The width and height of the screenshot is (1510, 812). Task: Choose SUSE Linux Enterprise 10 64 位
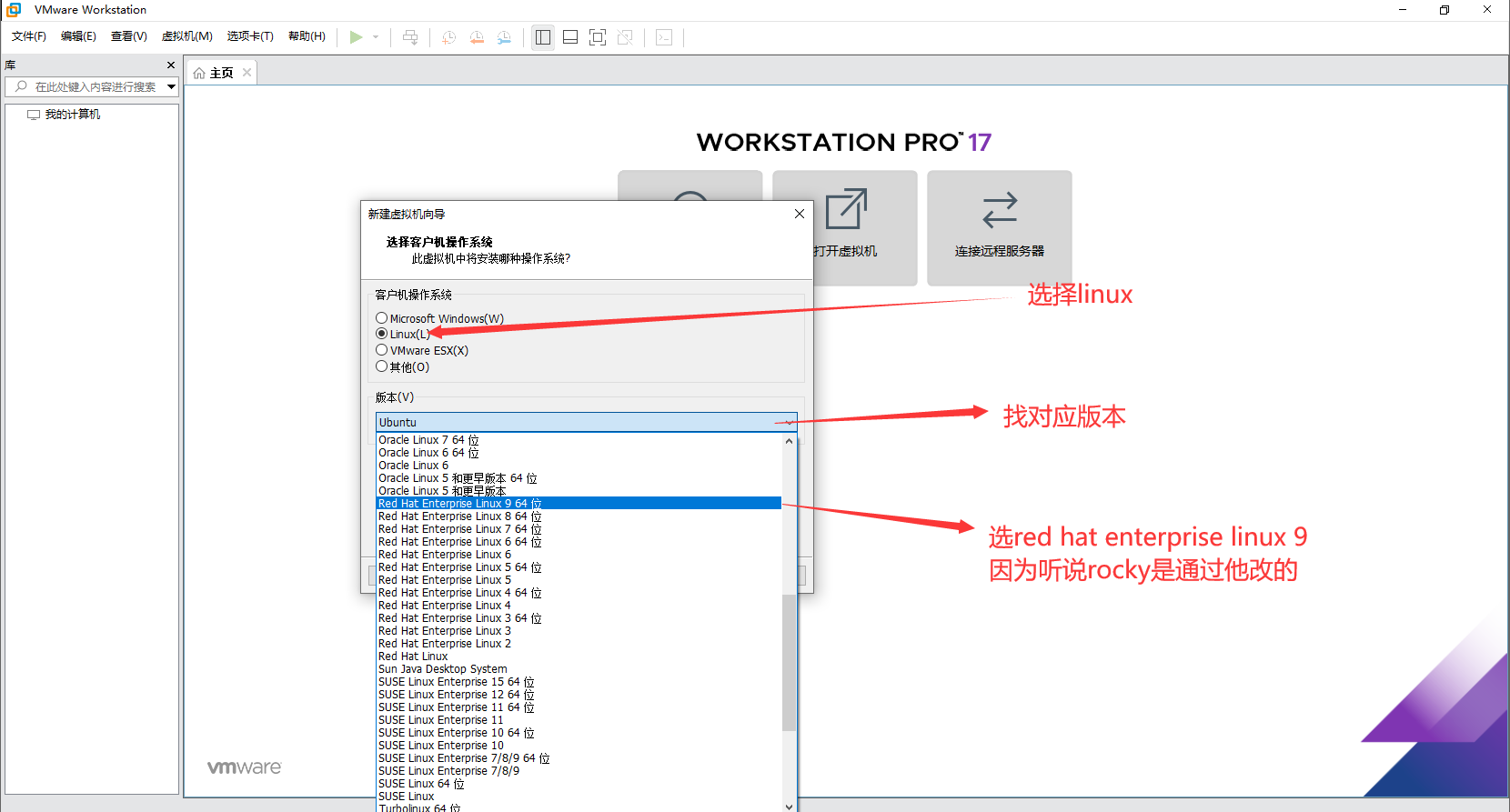click(x=579, y=733)
